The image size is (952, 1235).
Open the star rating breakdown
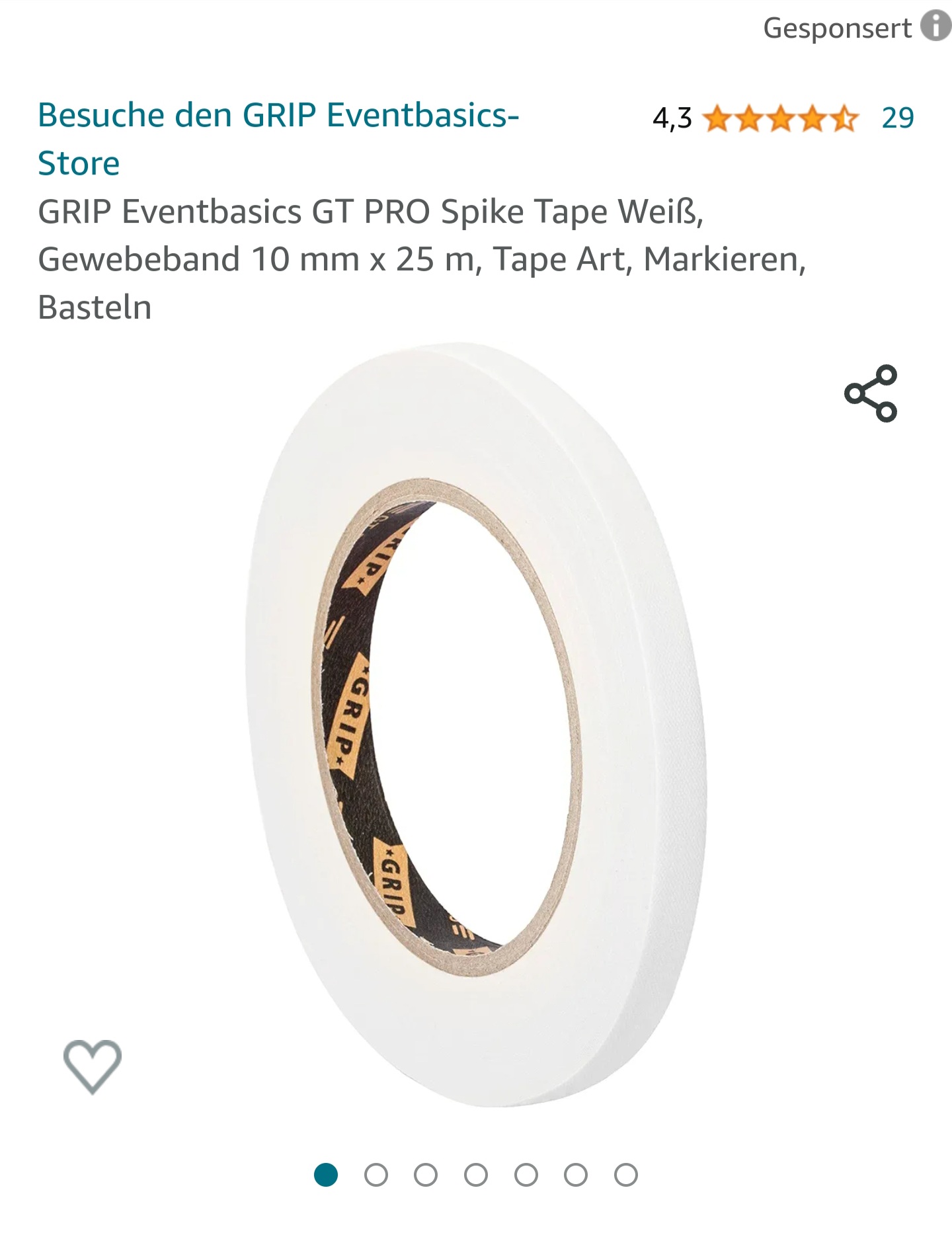coord(780,119)
